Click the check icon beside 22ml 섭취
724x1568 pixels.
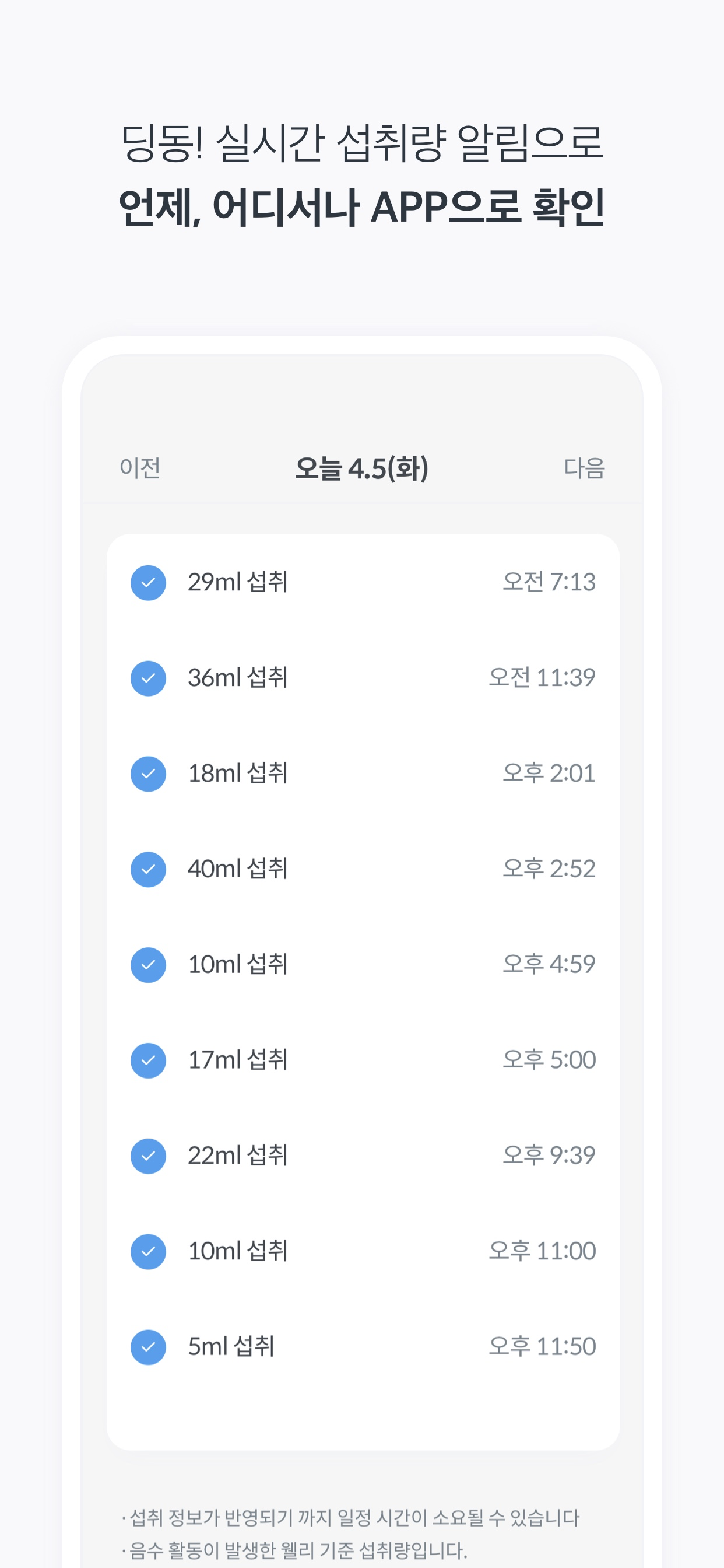coord(149,1156)
